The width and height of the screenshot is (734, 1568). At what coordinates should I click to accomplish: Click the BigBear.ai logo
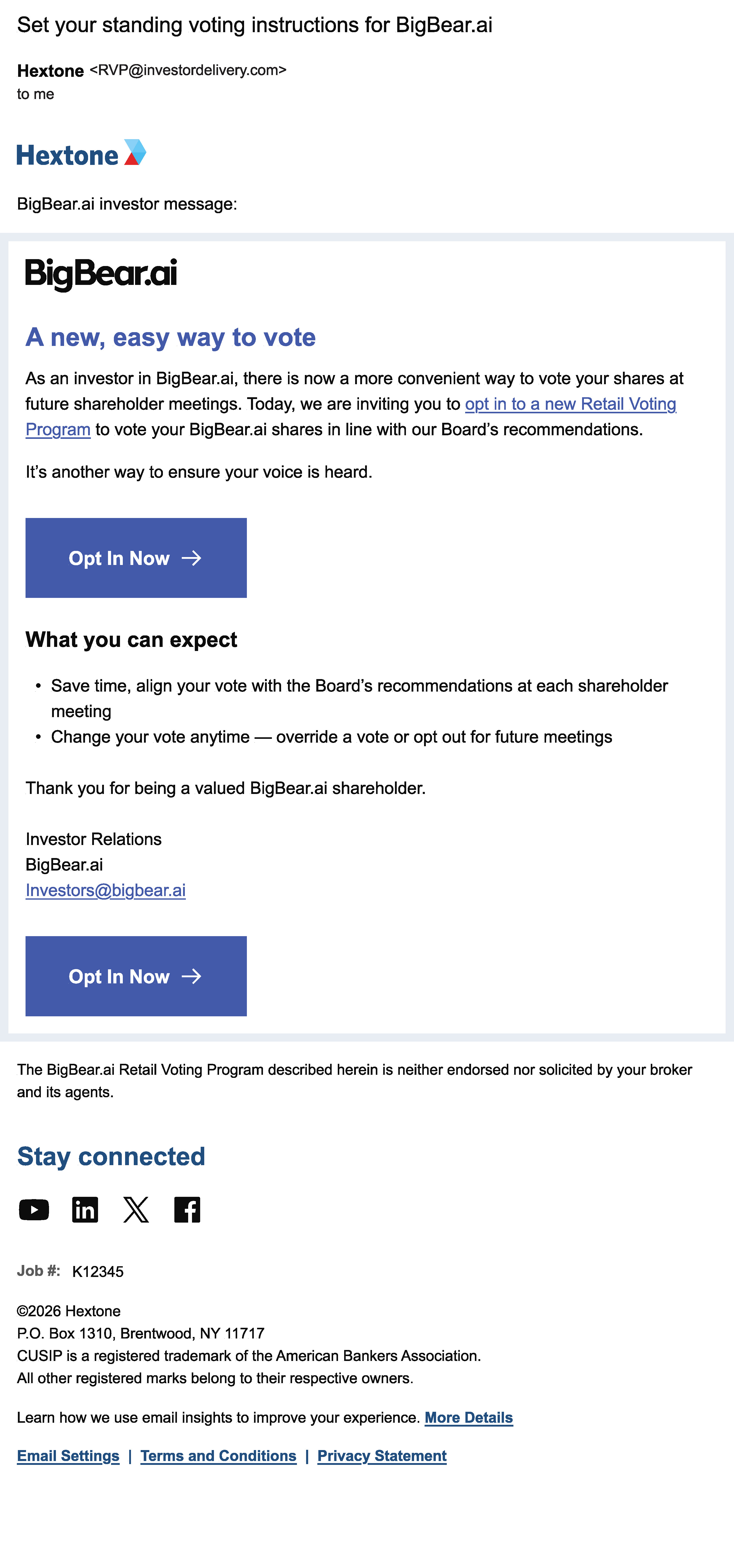[101, 274]
